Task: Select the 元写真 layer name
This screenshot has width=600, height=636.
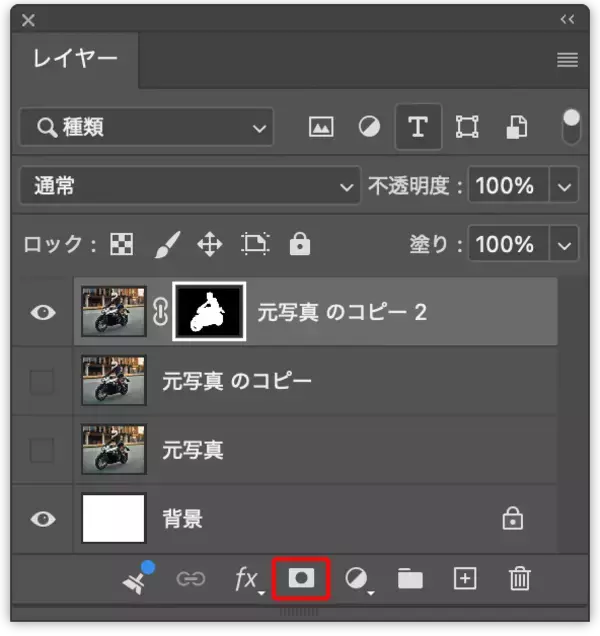Action: [193, 450]
